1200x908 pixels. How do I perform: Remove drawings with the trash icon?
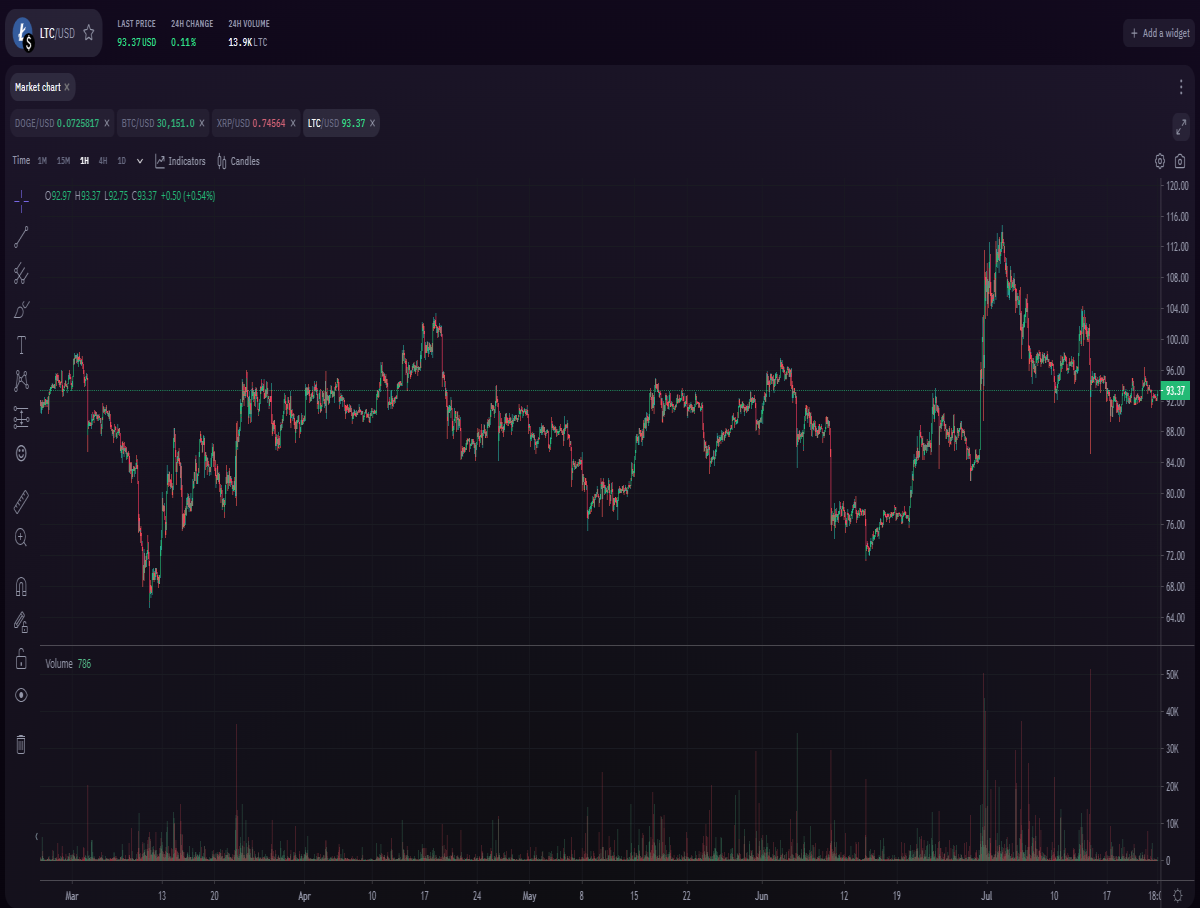click(x=21, y=743)
